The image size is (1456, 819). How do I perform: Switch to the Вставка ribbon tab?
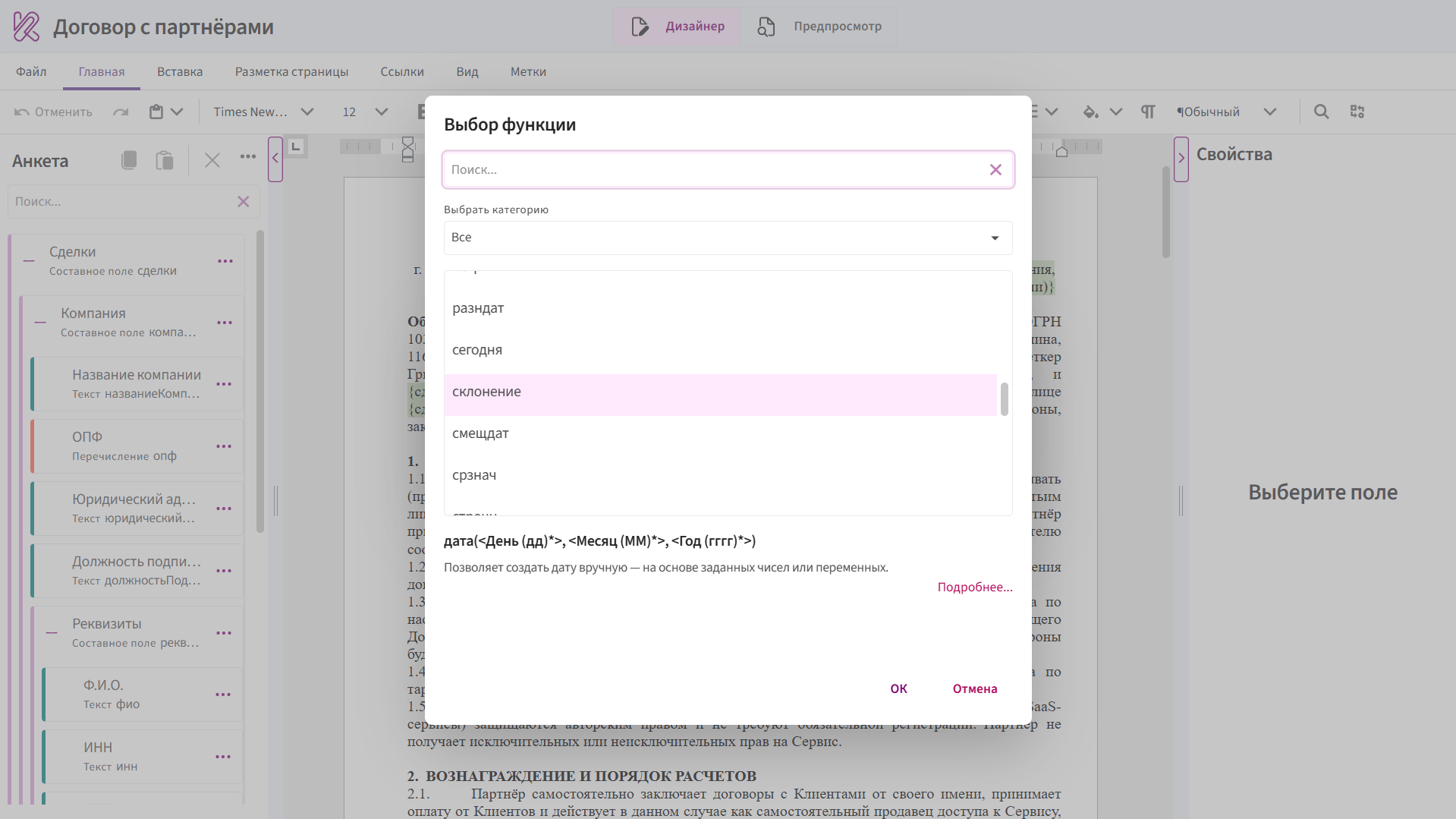click(180, 72)
